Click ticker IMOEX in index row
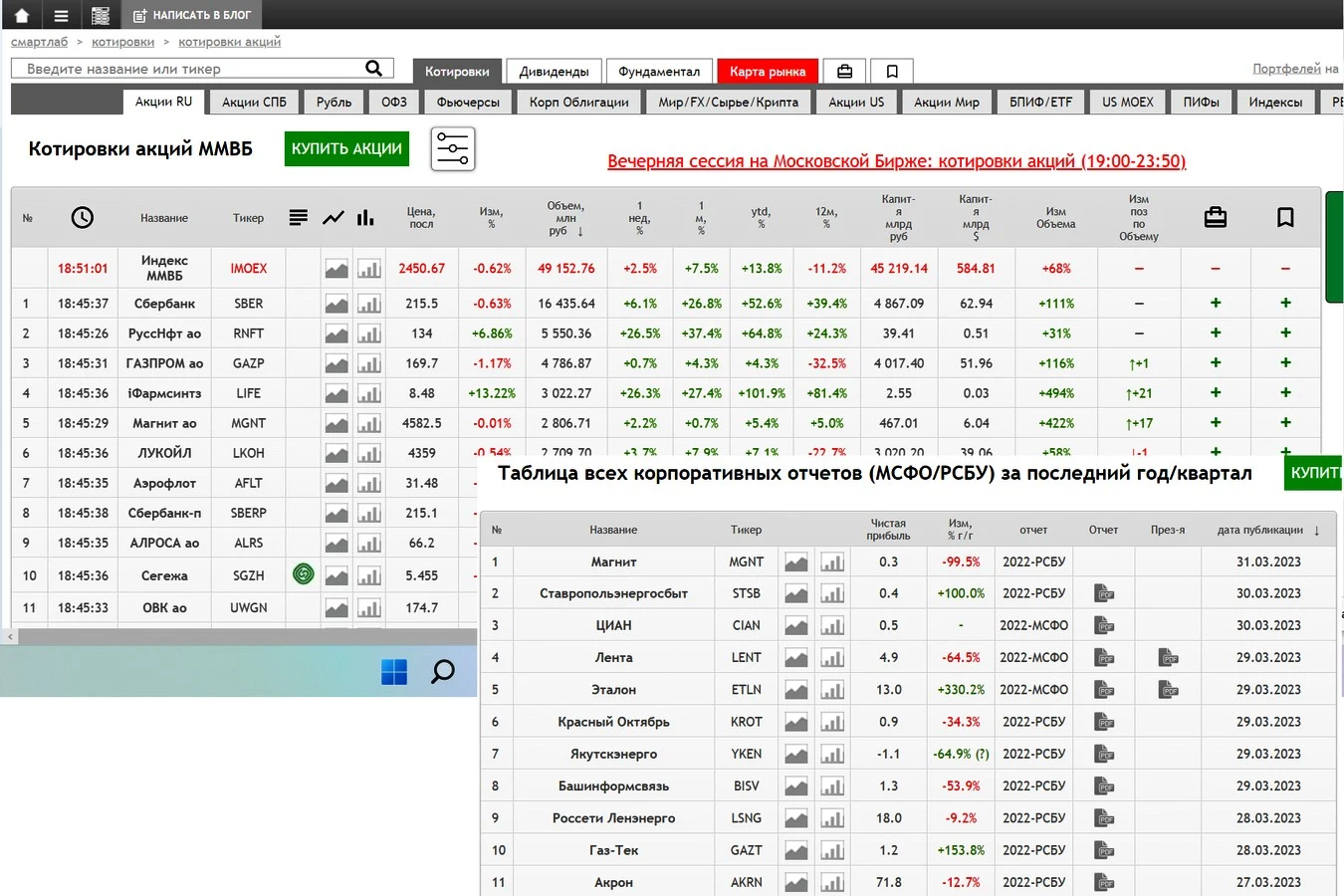This screenshot has height=896, width=1344. tap(248, 268)
